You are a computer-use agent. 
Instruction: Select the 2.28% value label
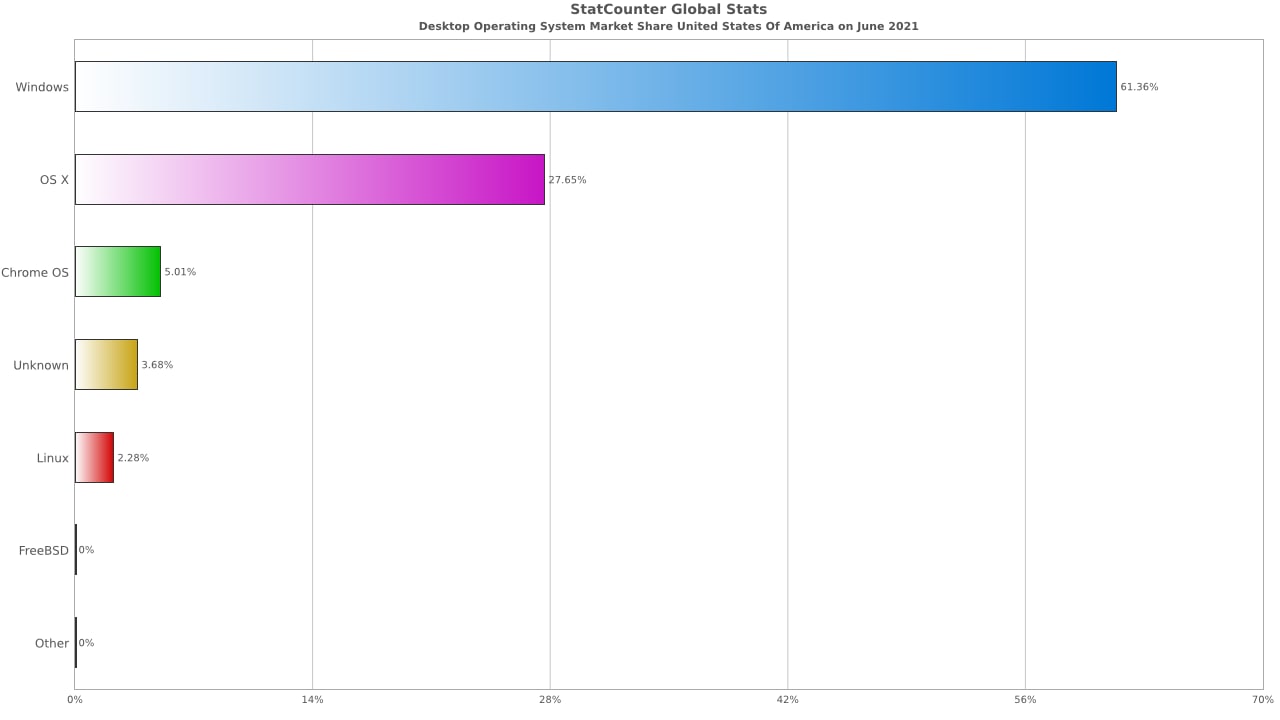[x=133, y=458]
